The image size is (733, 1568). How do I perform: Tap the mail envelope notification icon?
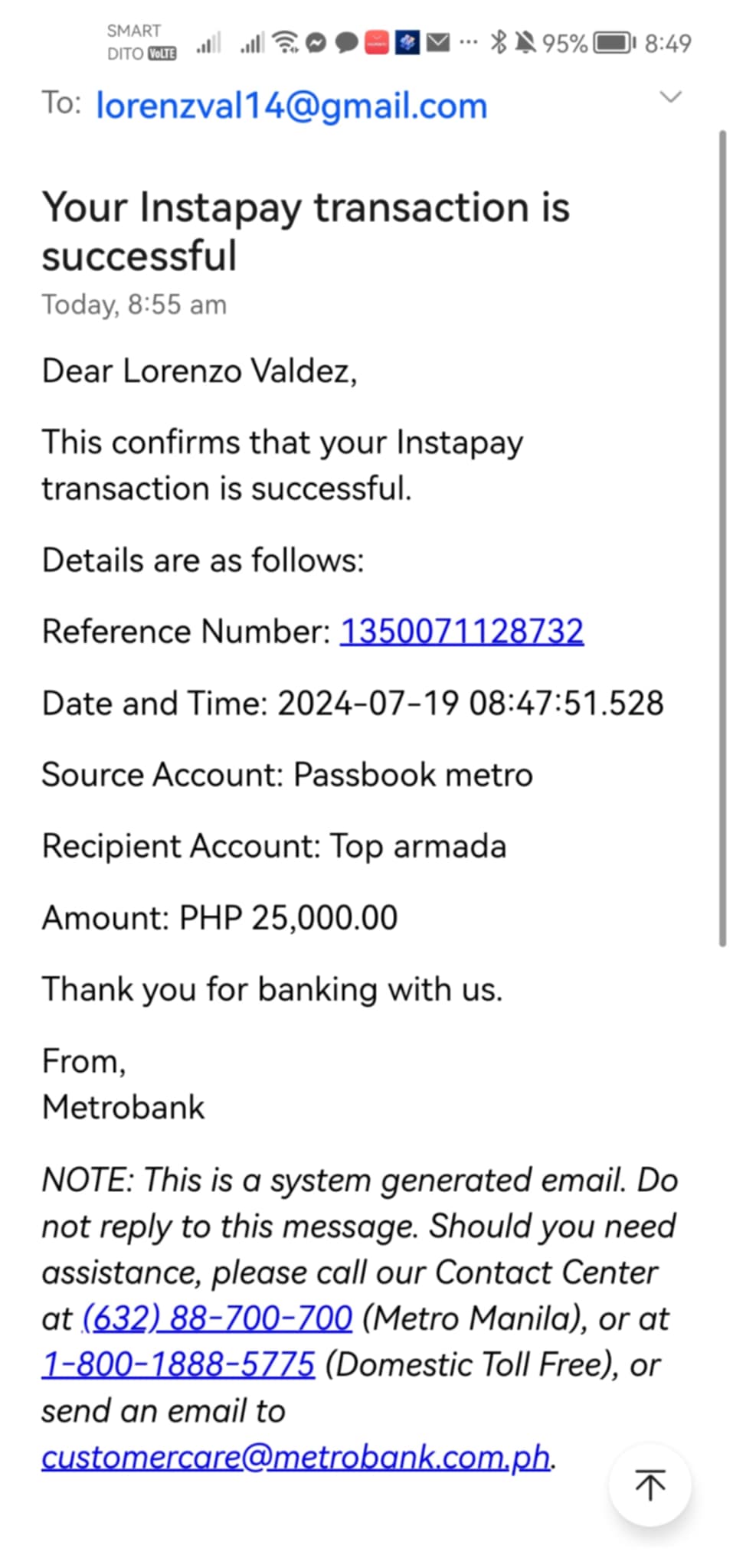click(437, 43)
